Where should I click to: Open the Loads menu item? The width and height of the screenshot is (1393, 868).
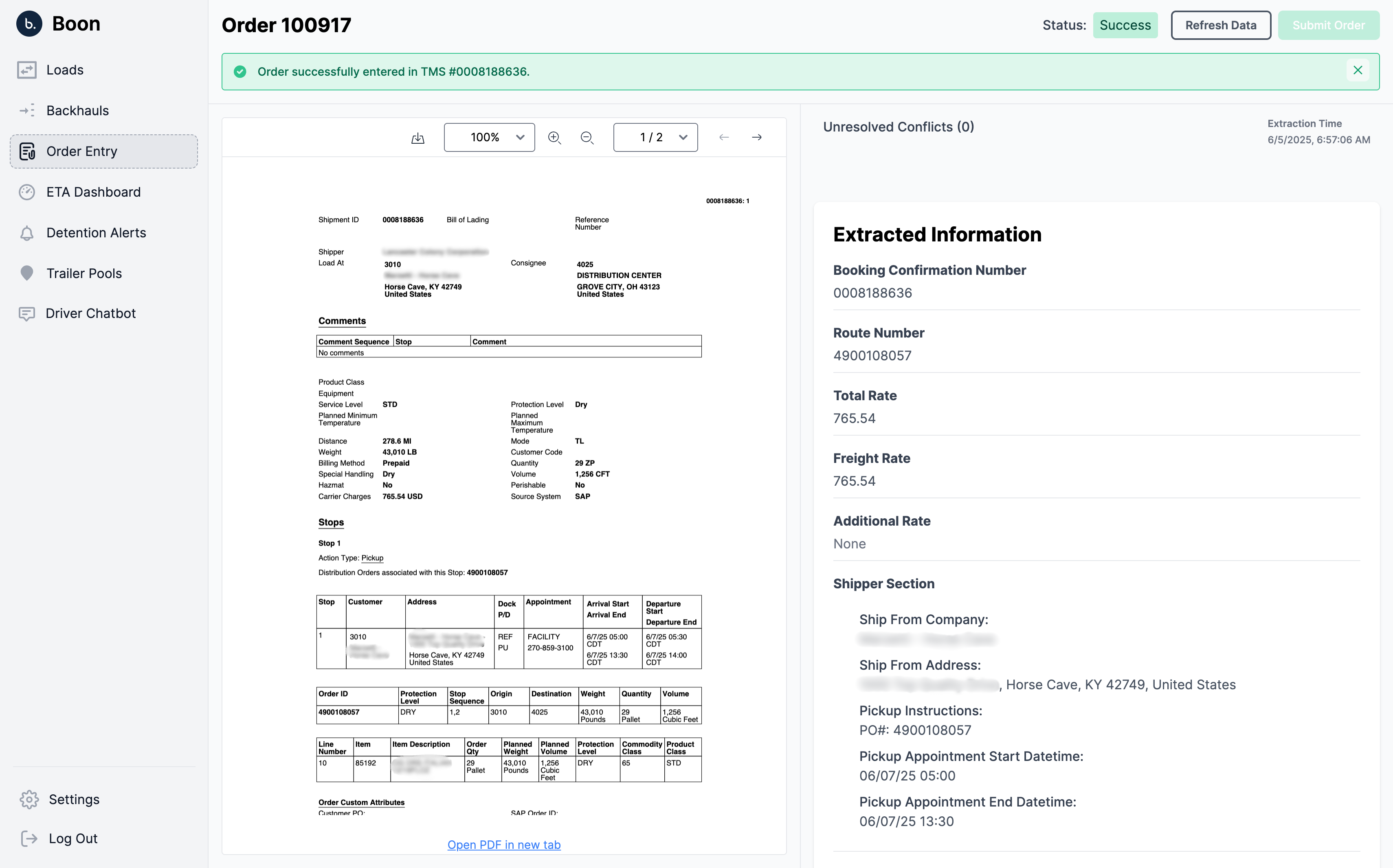pyautogui.click(x=64, y=70)
